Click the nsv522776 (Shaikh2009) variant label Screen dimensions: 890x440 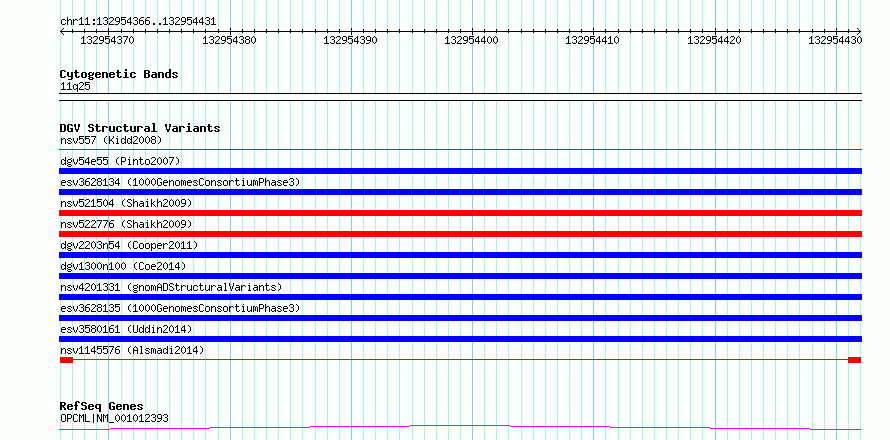pyautogui.click(x=126, y=224)
